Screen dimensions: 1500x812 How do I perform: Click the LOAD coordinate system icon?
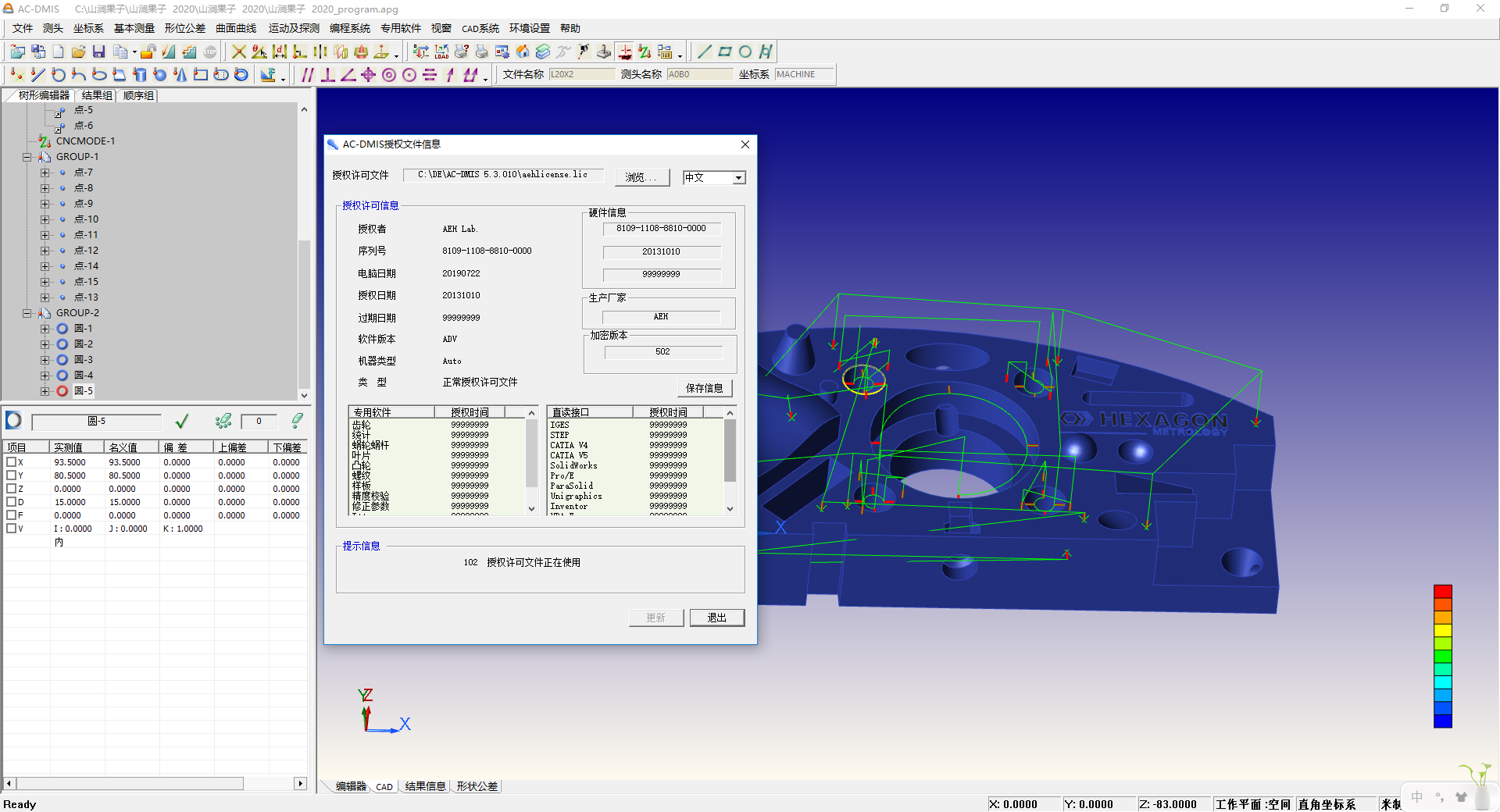click(x=441, y=52)
